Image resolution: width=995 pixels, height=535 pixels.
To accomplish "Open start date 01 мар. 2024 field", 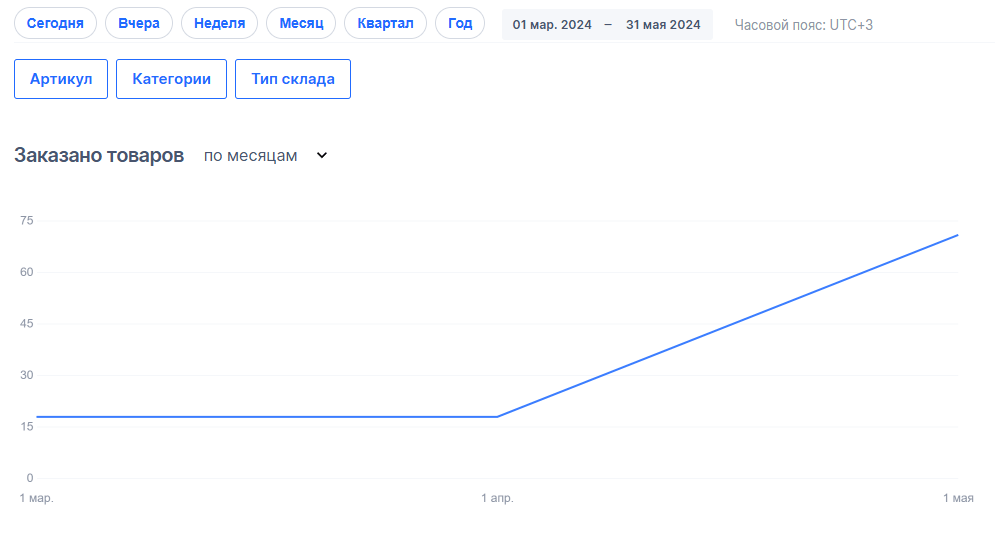I will (552, 25).
